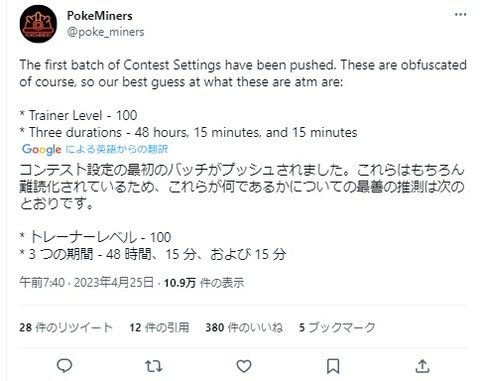
Task: View the 28 件のリツイート list
Action: tap(66, 327)
